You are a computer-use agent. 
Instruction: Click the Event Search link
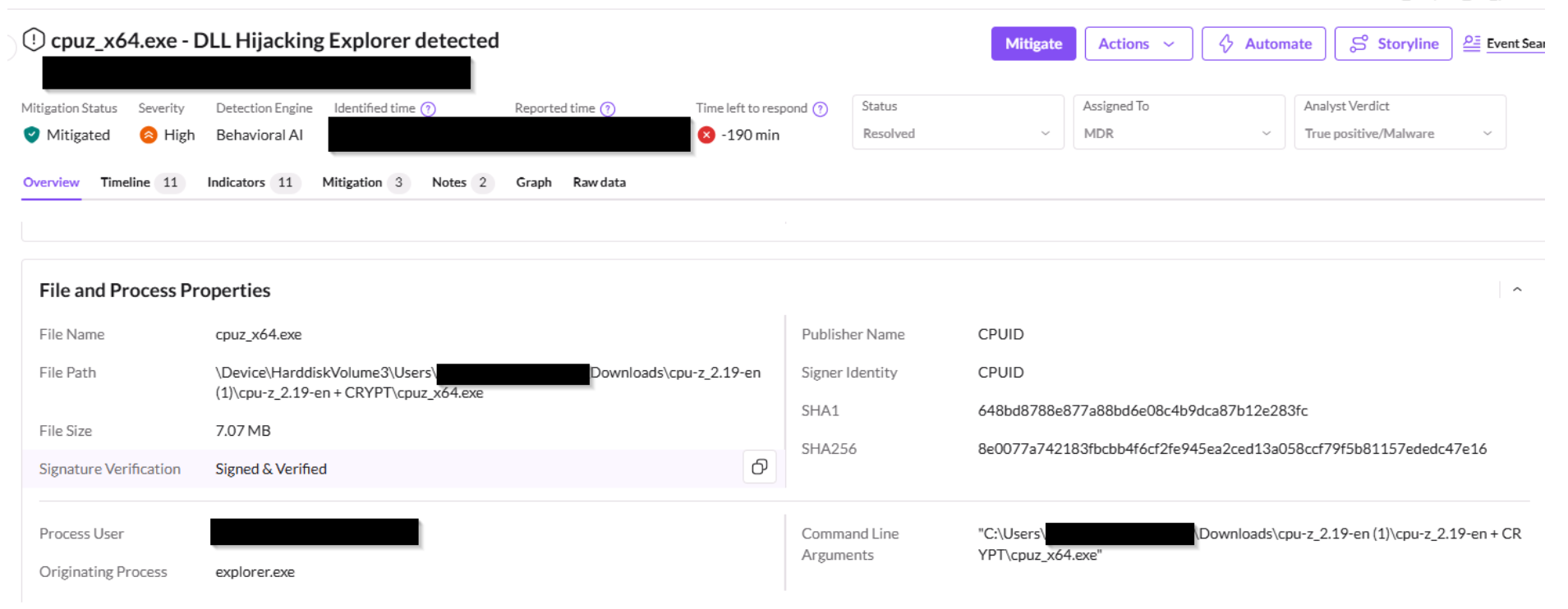(1506, 43)
